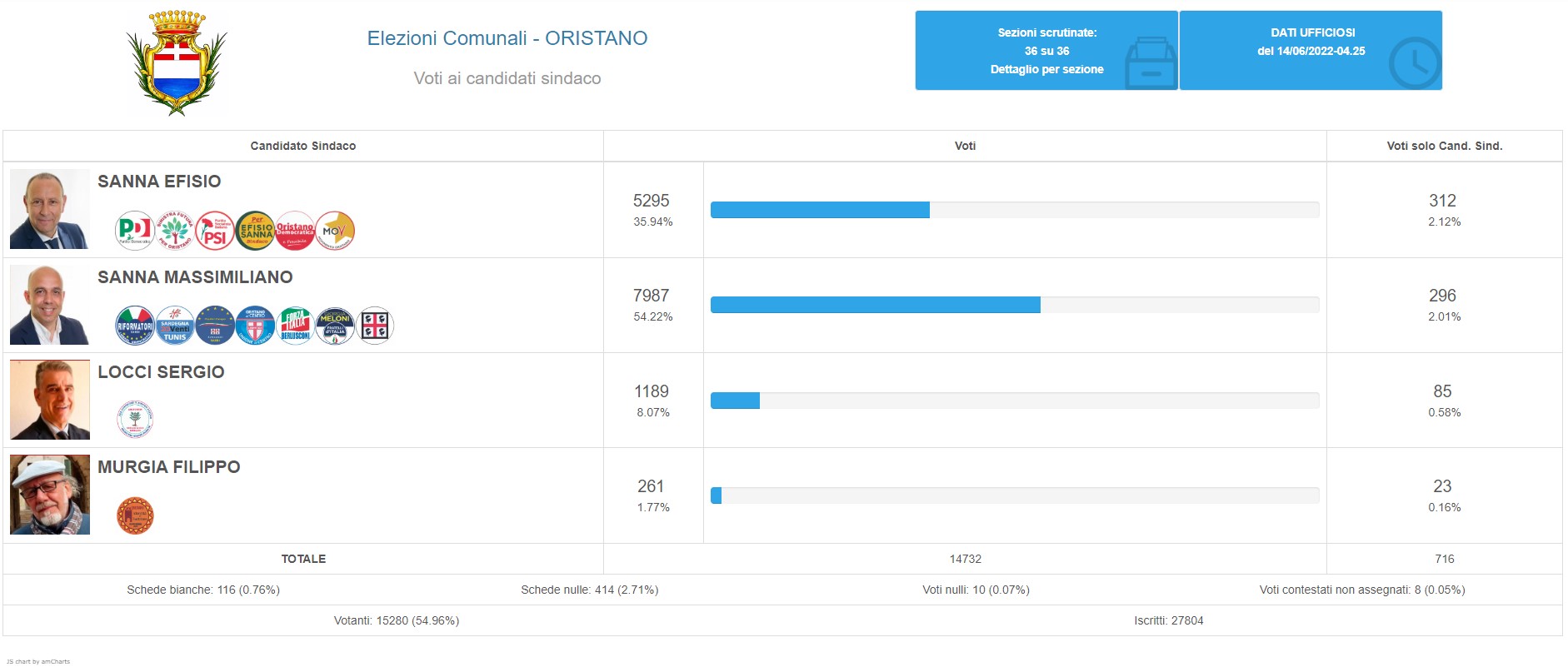Click the Fratelli d'Italia Meloni logo
Image resolution: width=1568 pixels, height=667 pixels.
(x=335, y=326)
